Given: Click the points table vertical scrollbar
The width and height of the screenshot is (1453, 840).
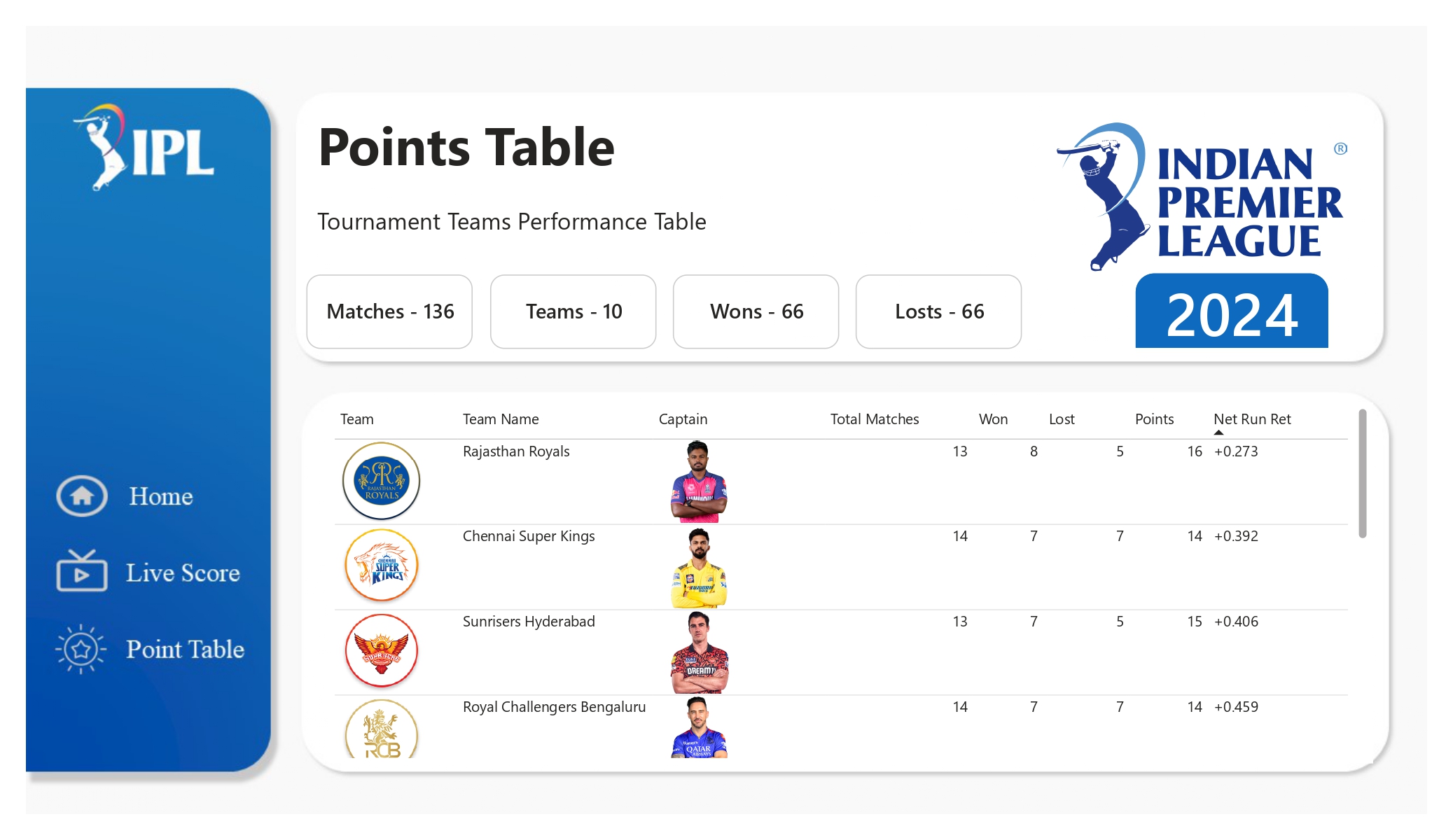Looking at the screenshot, I should pos(1363,474).
